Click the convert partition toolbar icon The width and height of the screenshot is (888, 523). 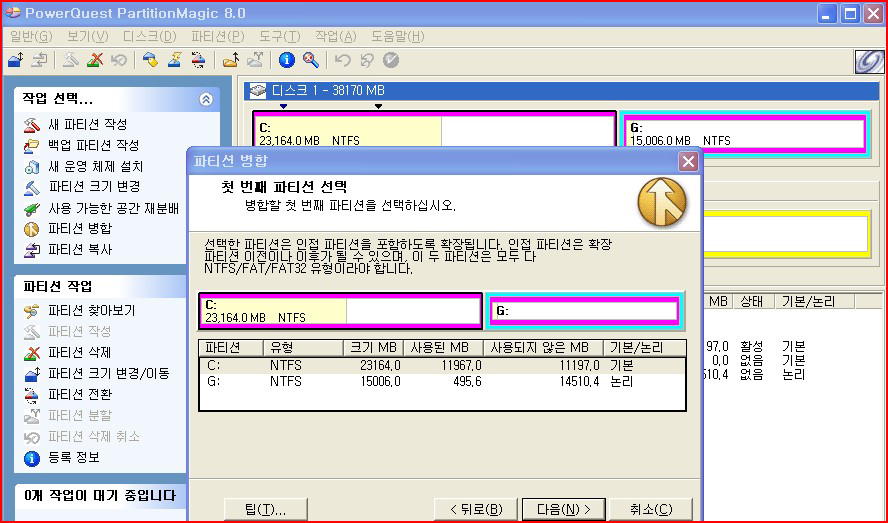tap(198, 59)
